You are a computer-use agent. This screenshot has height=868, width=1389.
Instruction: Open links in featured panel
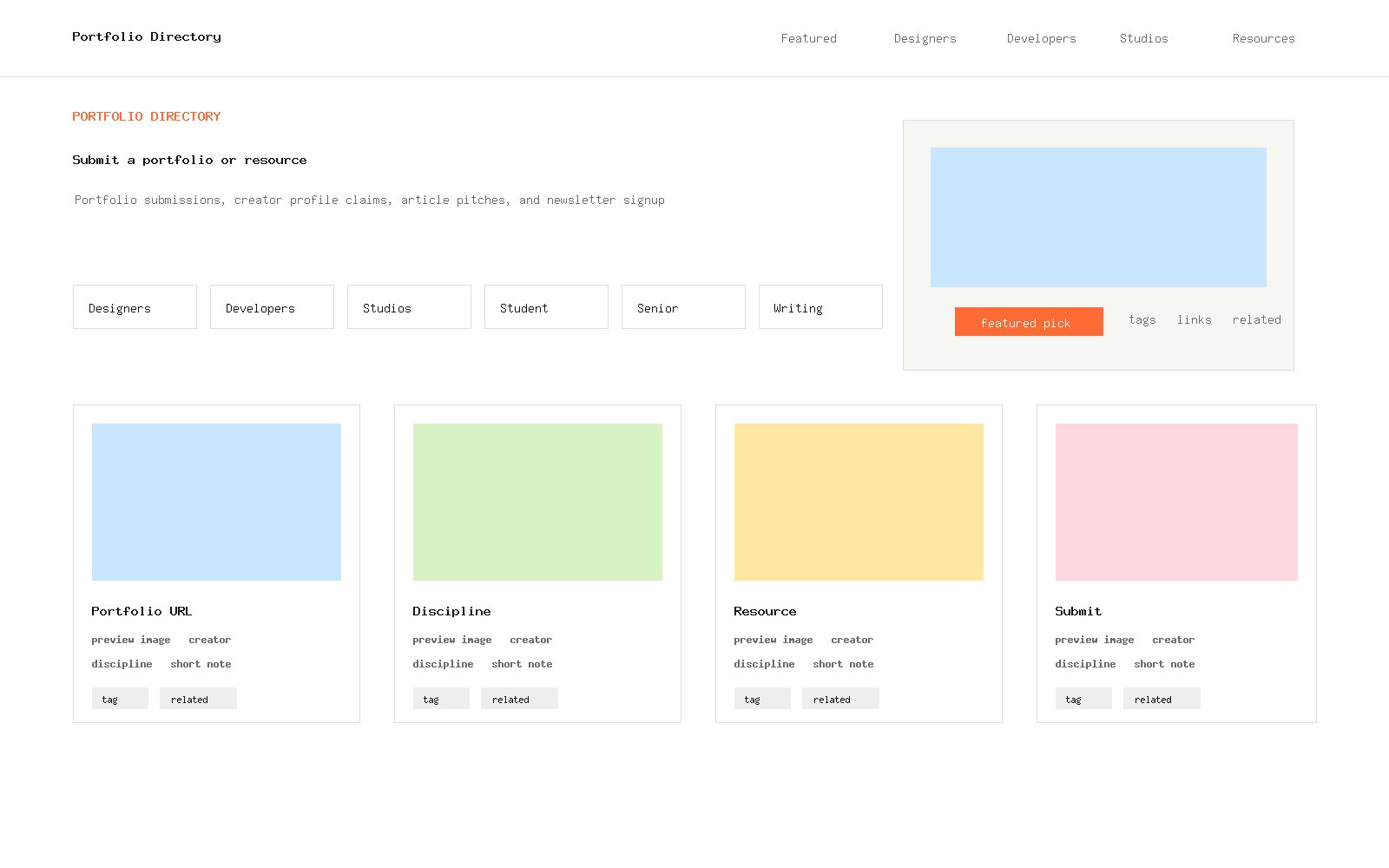1195,319
